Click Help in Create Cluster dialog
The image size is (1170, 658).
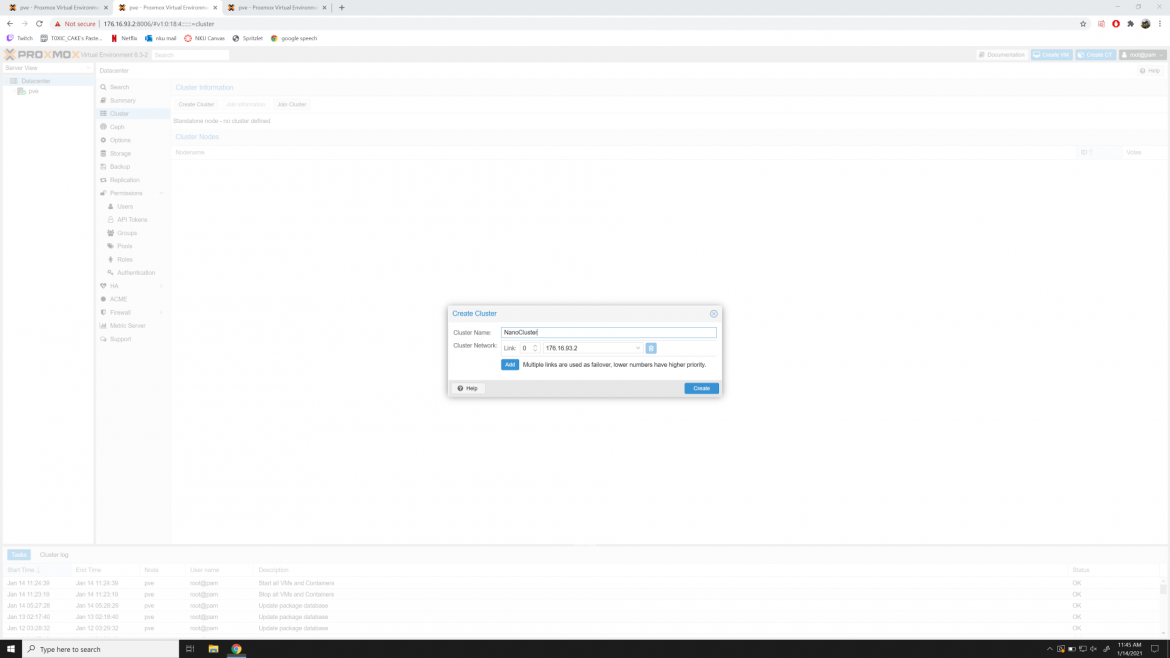click(468, 388)
